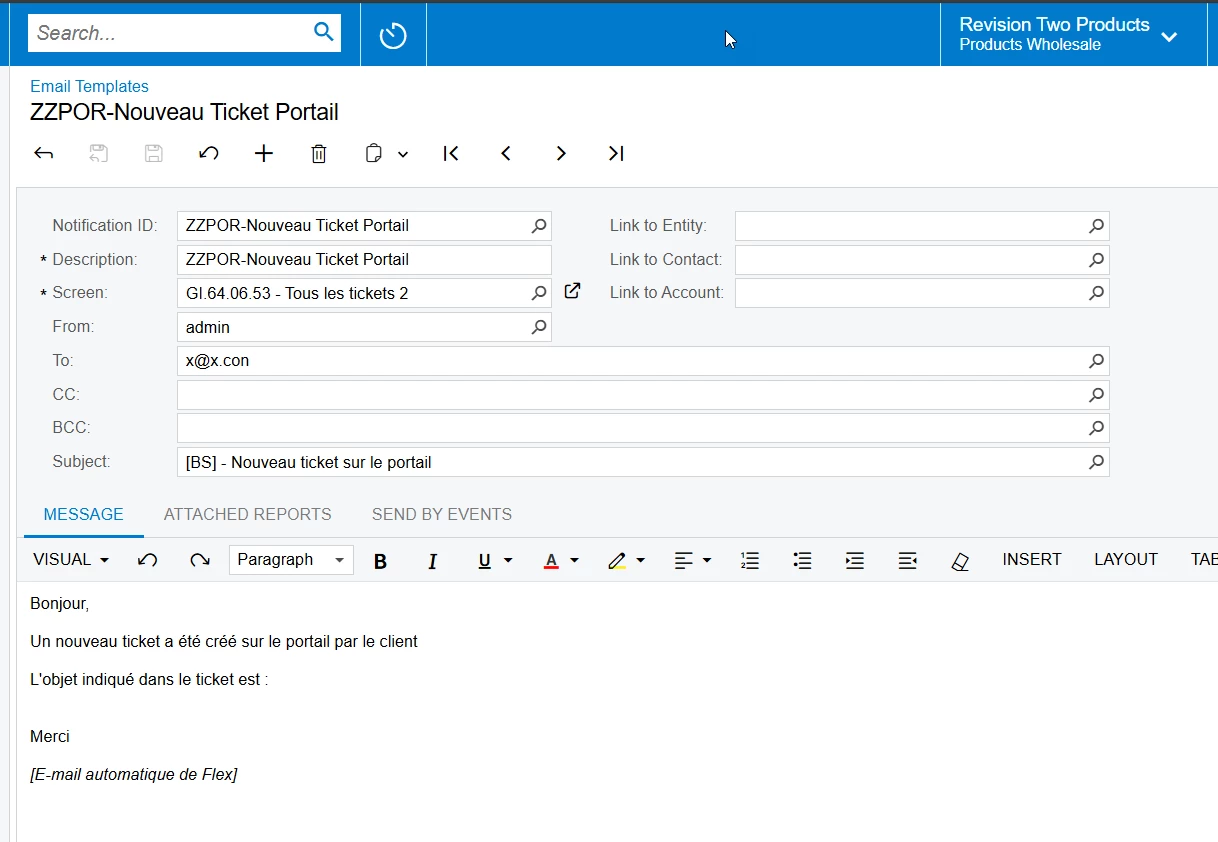1218x842 pixels.
Task: Switch to ATTACHED REPORTS tab
Action: (248, 515)
